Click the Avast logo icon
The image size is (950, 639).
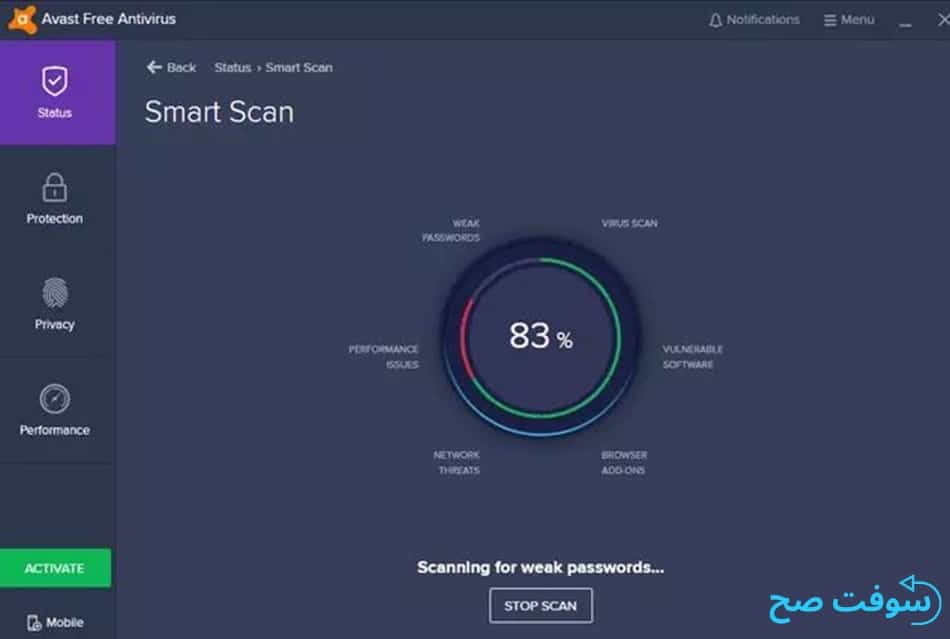pyautogui.click(x=22, y=19)
